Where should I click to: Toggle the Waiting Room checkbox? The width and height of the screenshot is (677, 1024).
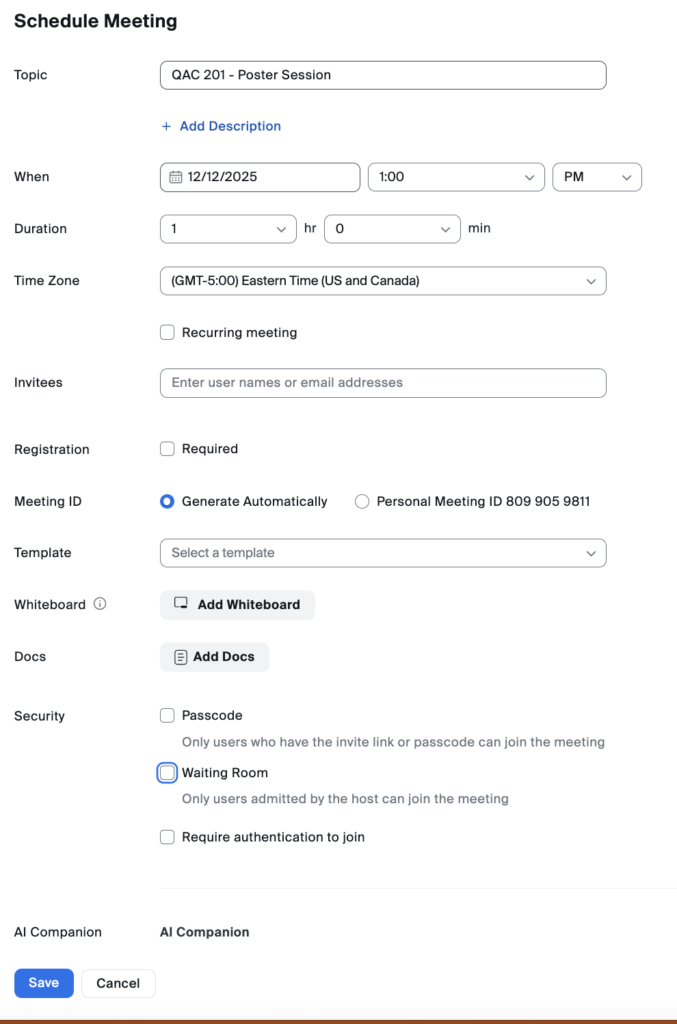(167, 773)
